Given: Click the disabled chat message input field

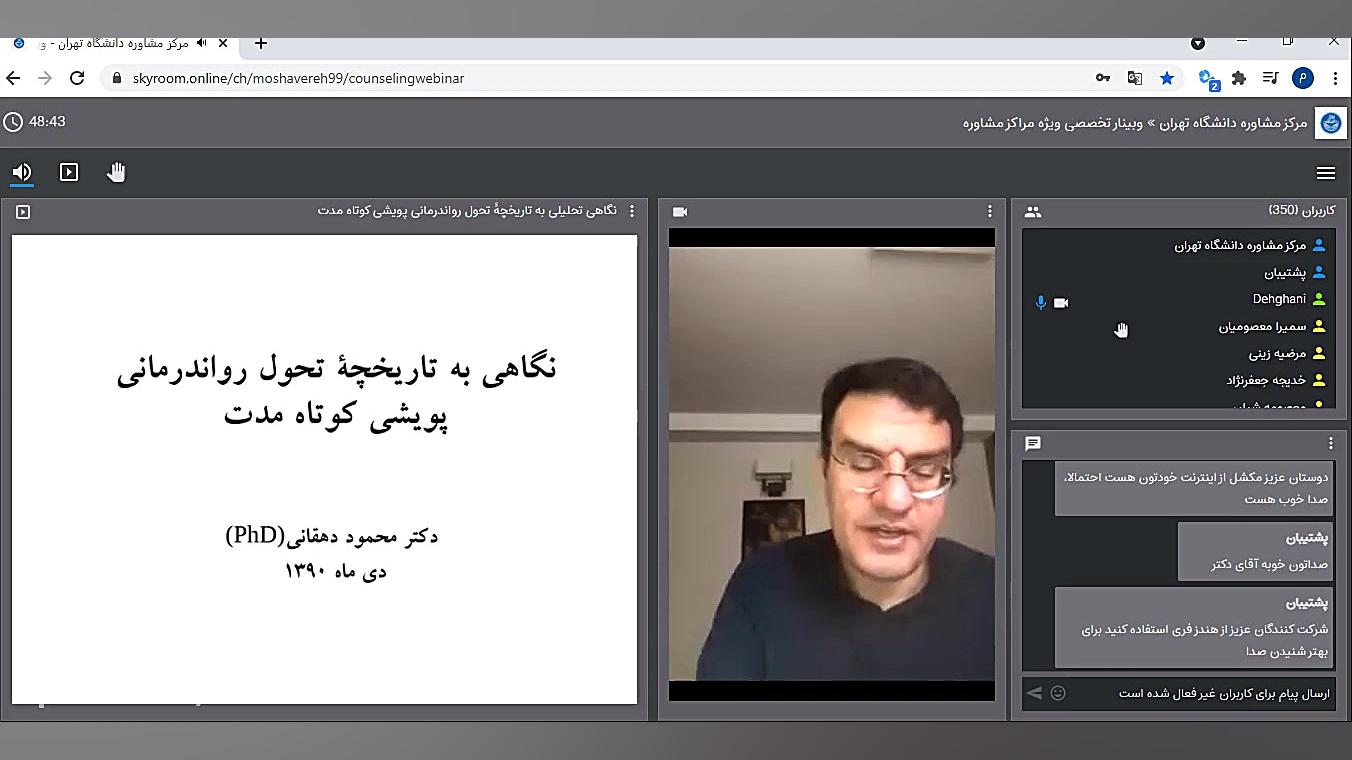Looking at the screenshot, I should [x=1200, y=693].
